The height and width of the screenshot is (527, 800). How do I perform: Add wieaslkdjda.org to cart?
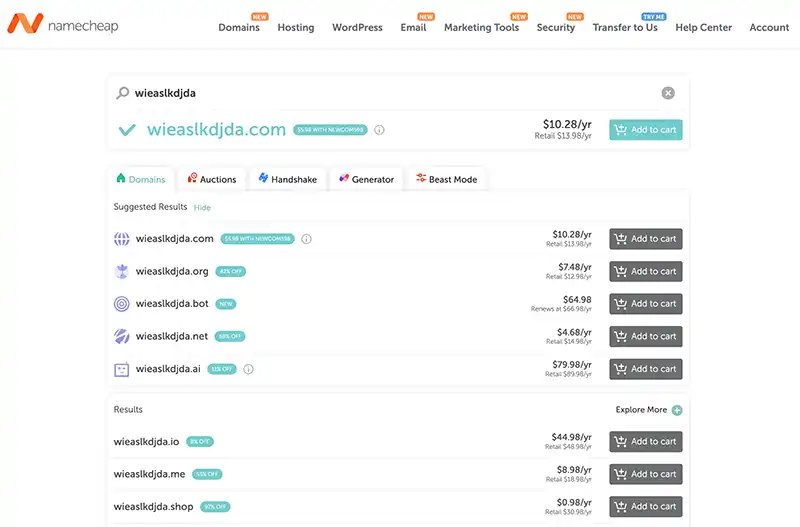click(645, 271)
